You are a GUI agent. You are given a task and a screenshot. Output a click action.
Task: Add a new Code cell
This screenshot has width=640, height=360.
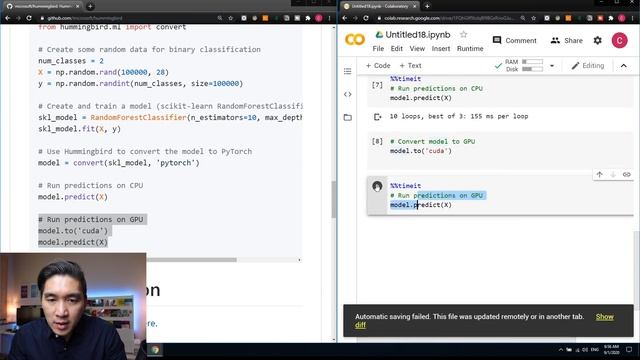click(x=378, y=66)
